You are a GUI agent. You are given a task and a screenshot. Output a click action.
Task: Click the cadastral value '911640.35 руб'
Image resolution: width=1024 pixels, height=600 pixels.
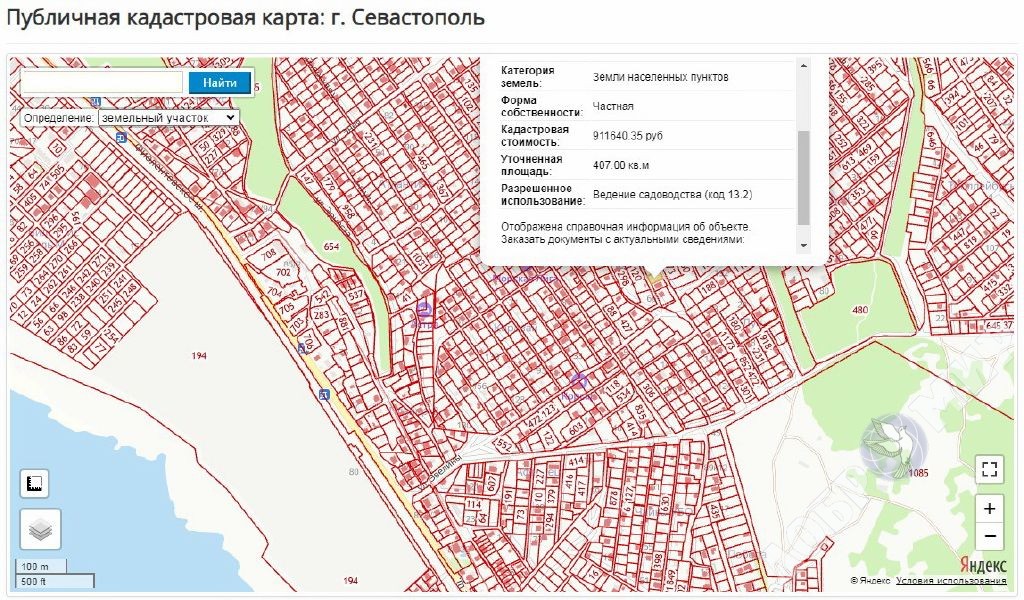pos(628,135)
